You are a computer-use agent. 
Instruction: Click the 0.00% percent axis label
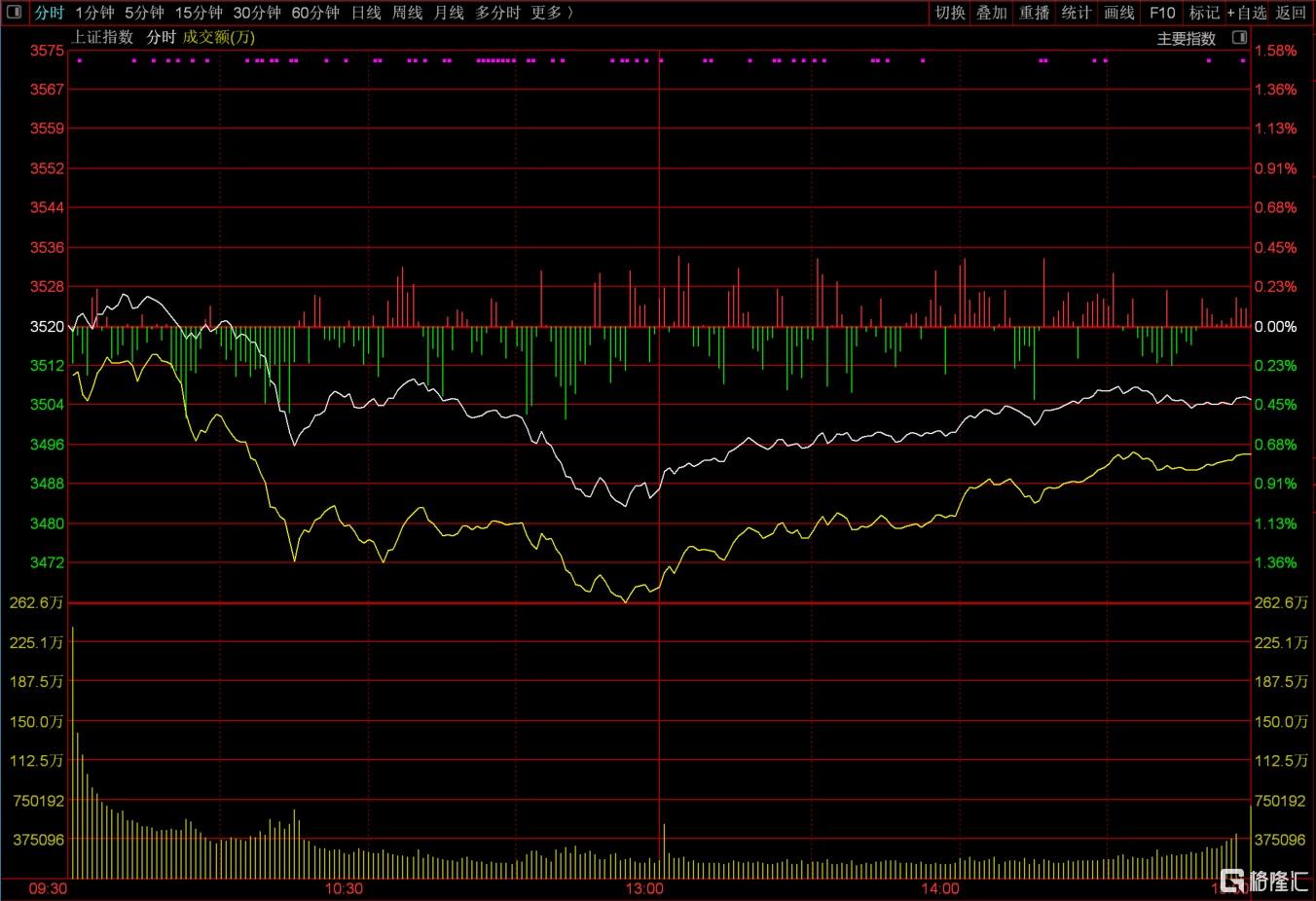click(1275, 327)
